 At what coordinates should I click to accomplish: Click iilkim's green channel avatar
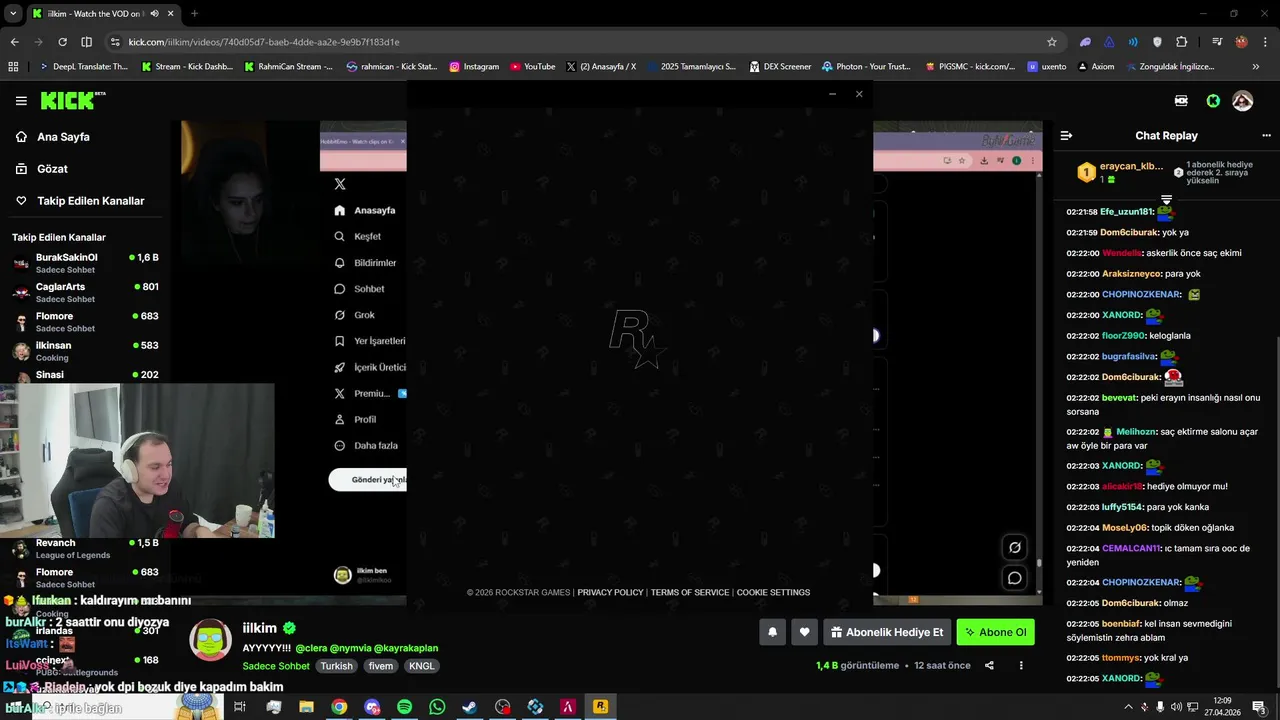(x=210, y=640)
